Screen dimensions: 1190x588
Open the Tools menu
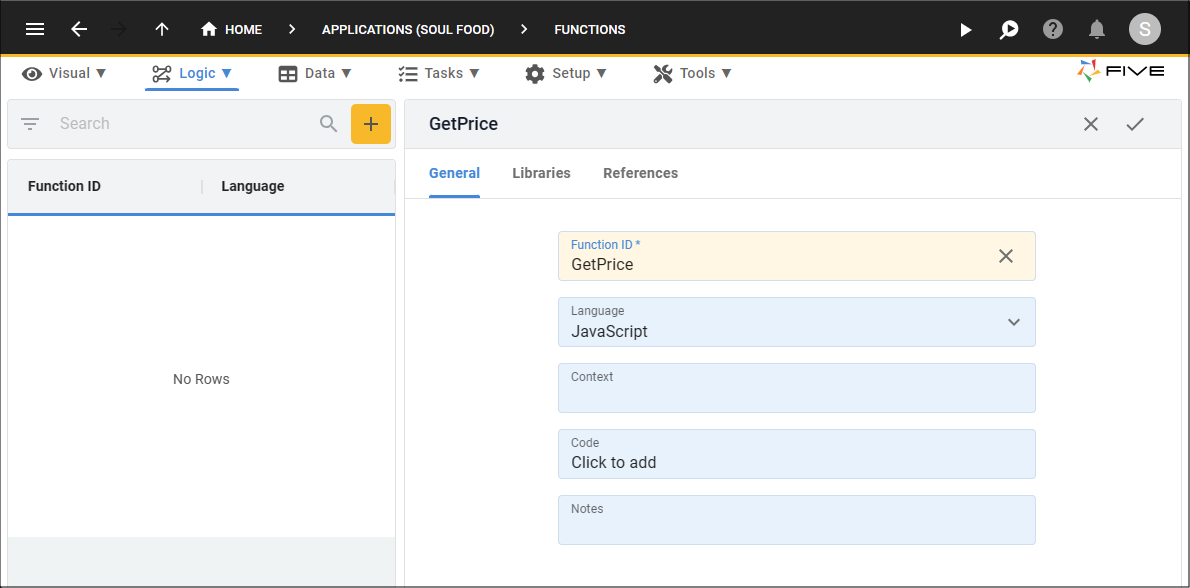(692, 74)
